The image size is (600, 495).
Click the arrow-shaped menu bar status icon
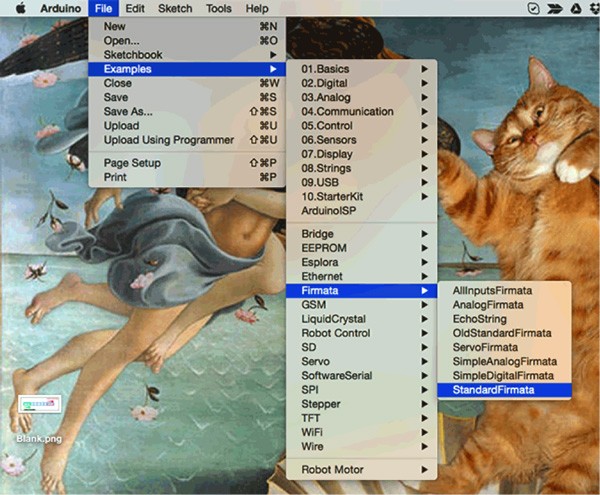click(x=554, y=8)
